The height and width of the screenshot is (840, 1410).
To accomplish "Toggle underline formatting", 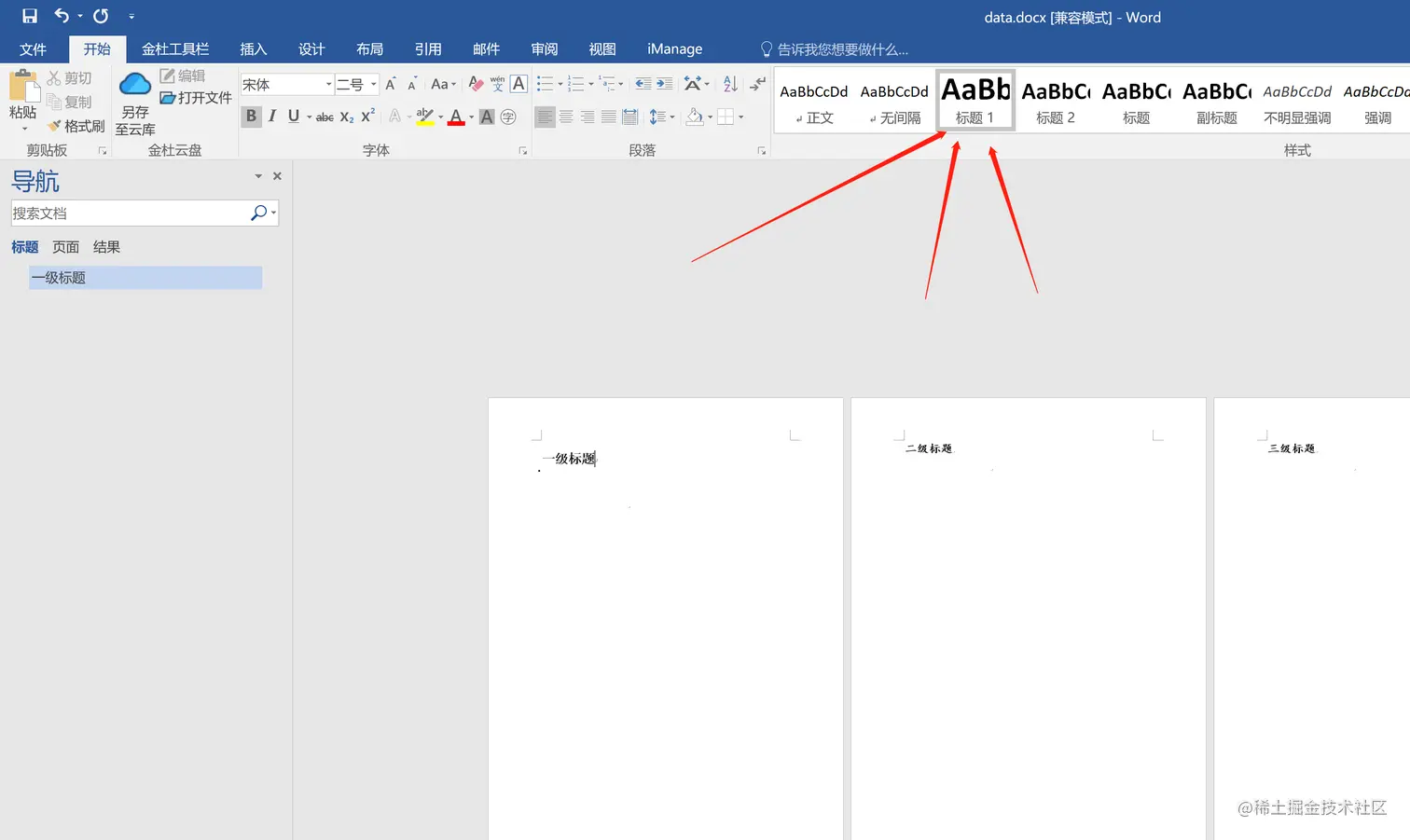I will tap(294, 117).
